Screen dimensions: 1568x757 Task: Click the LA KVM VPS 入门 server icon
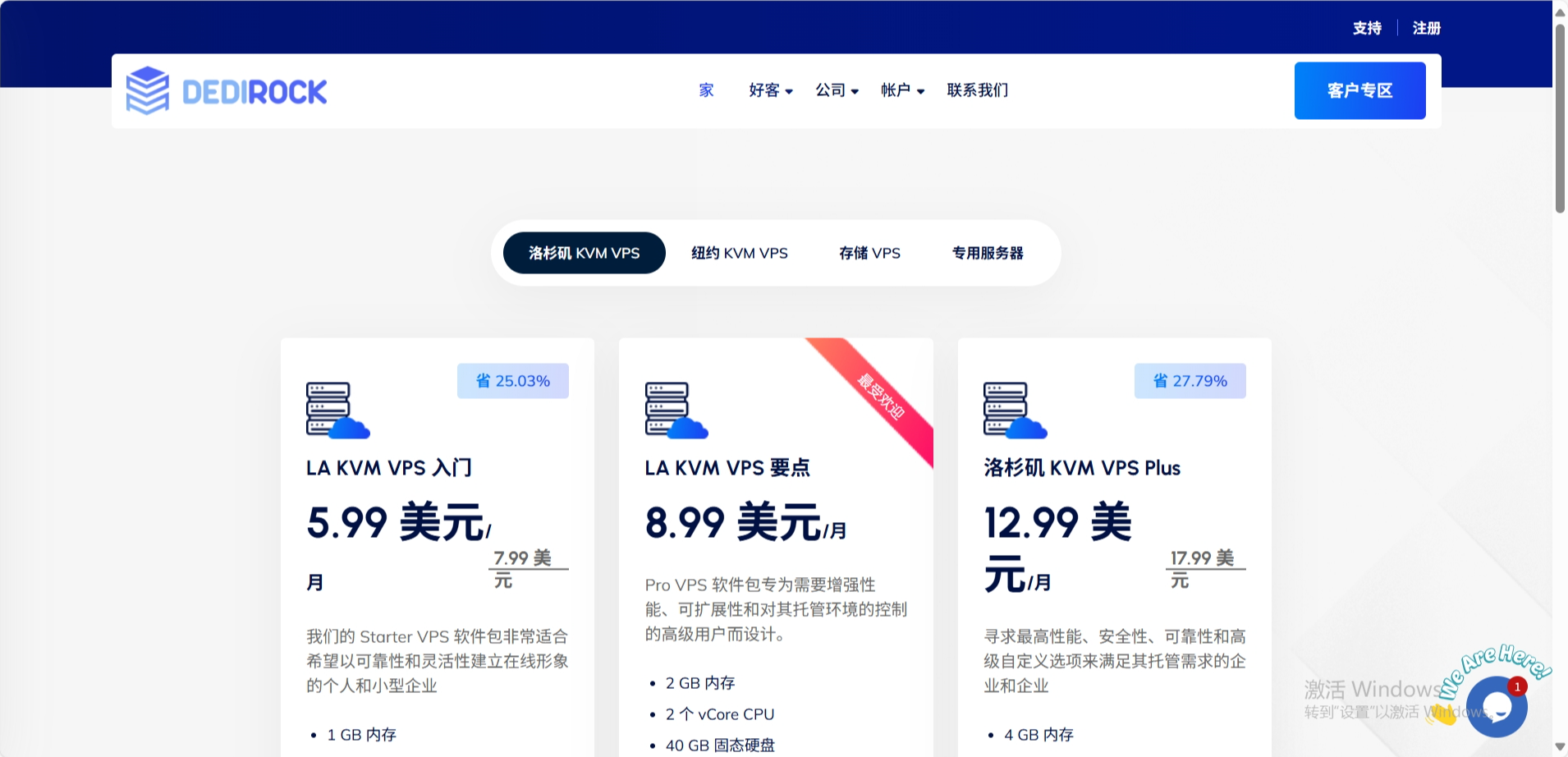click(337, 410)
